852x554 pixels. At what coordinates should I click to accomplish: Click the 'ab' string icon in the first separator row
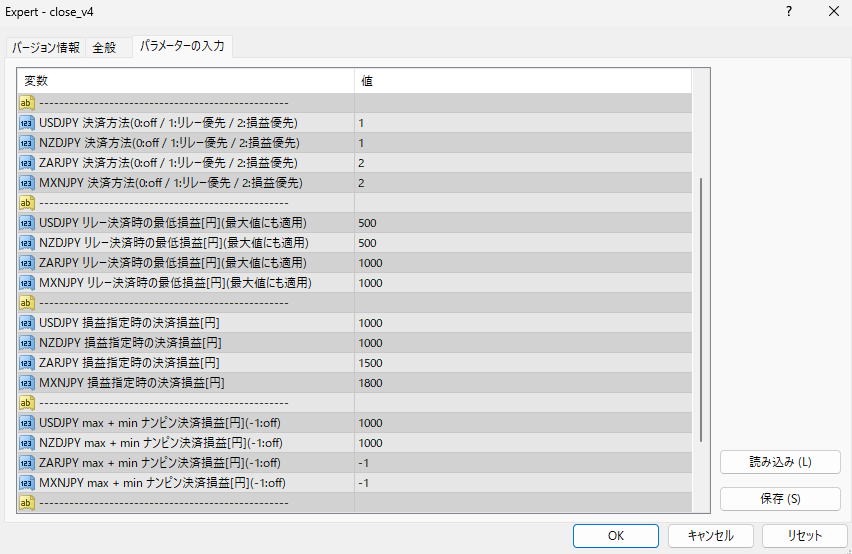click(27, 103)
